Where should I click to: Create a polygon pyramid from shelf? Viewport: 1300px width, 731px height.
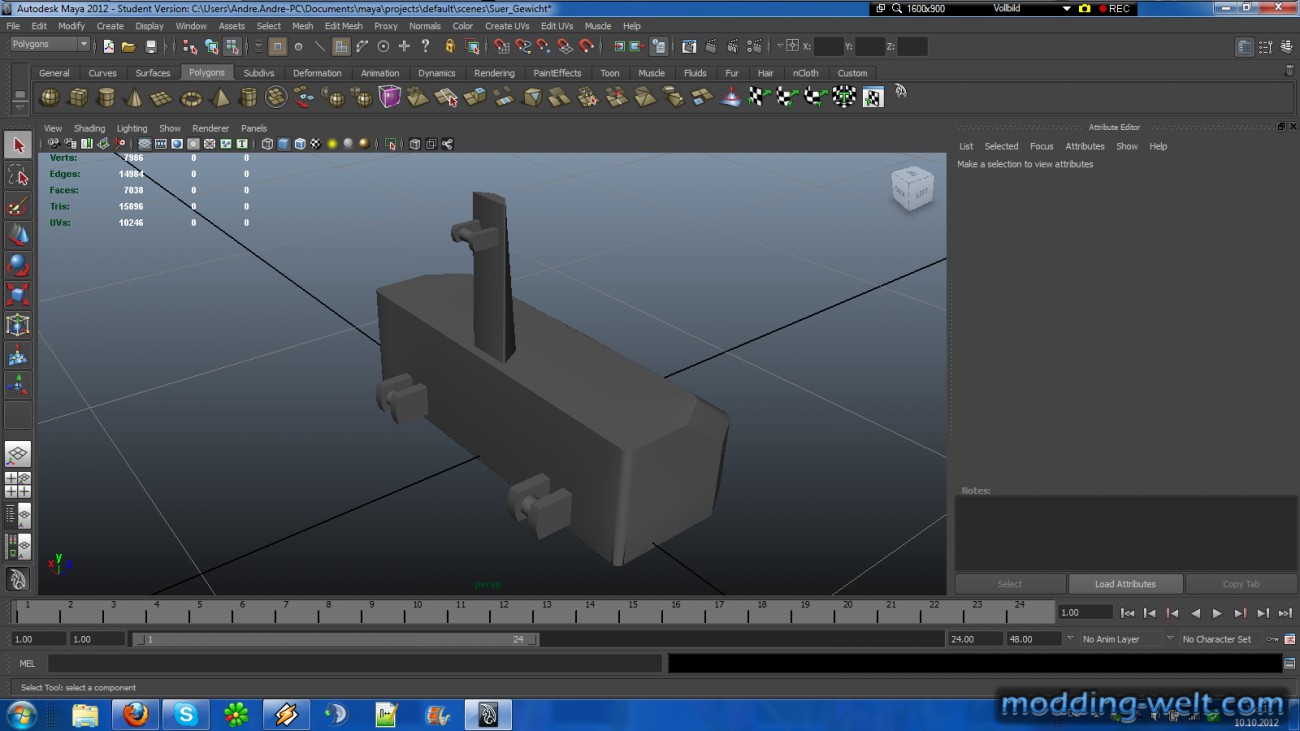220,97
